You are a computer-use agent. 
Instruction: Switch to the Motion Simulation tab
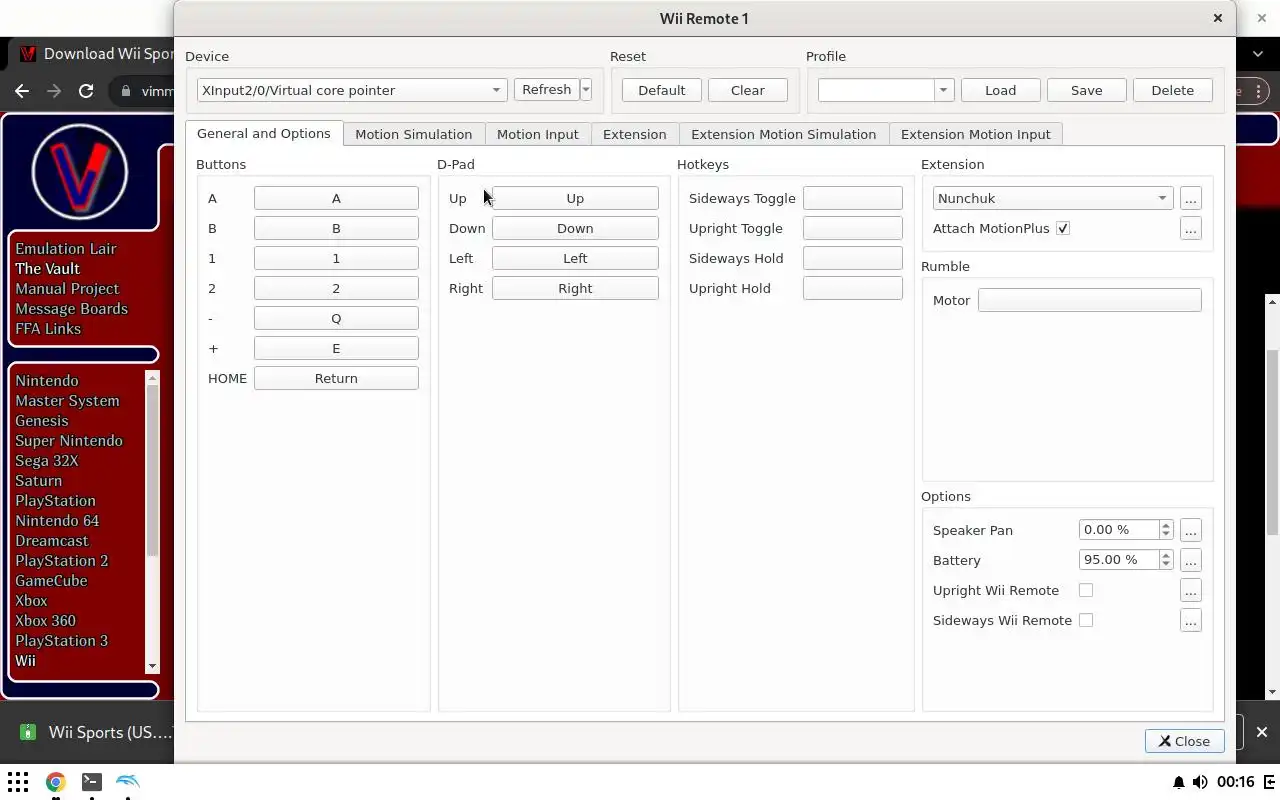click(413, 134)
